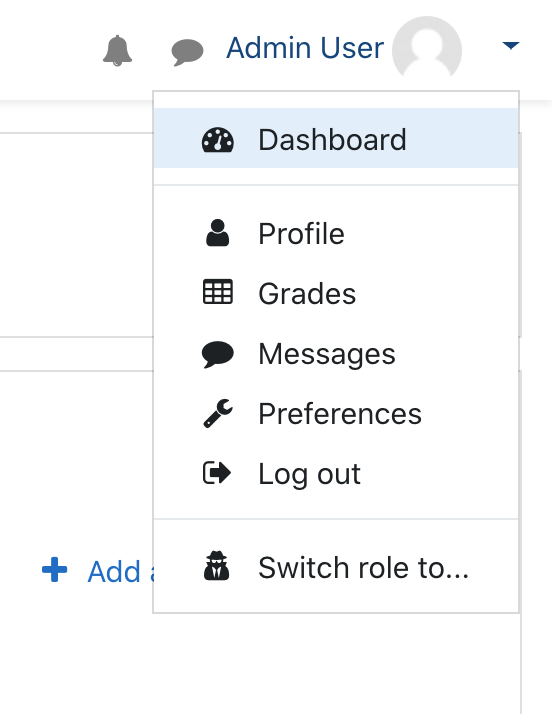This screenshot has height=714, width=552.
Task: Click the Messages bubble icon in menu
Action: [218, 354]
